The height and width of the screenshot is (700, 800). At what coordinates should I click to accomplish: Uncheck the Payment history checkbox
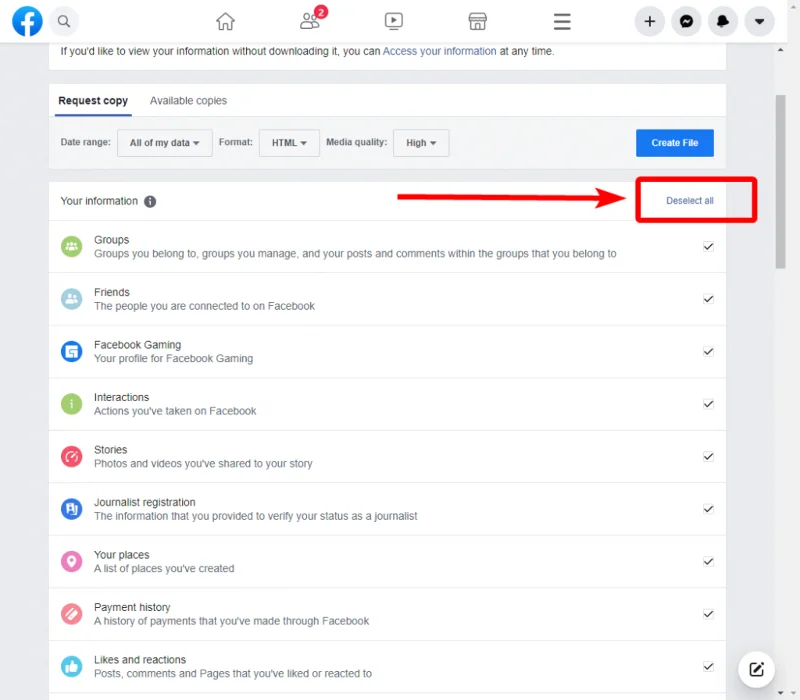click(x=709, y=614)
